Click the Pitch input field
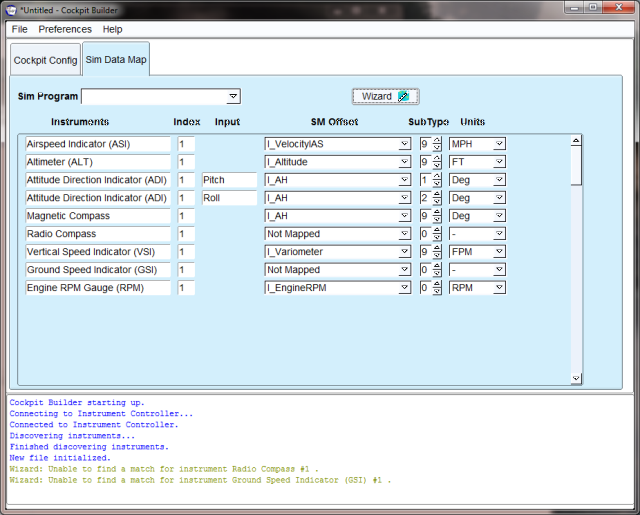 tap(229, 180)
